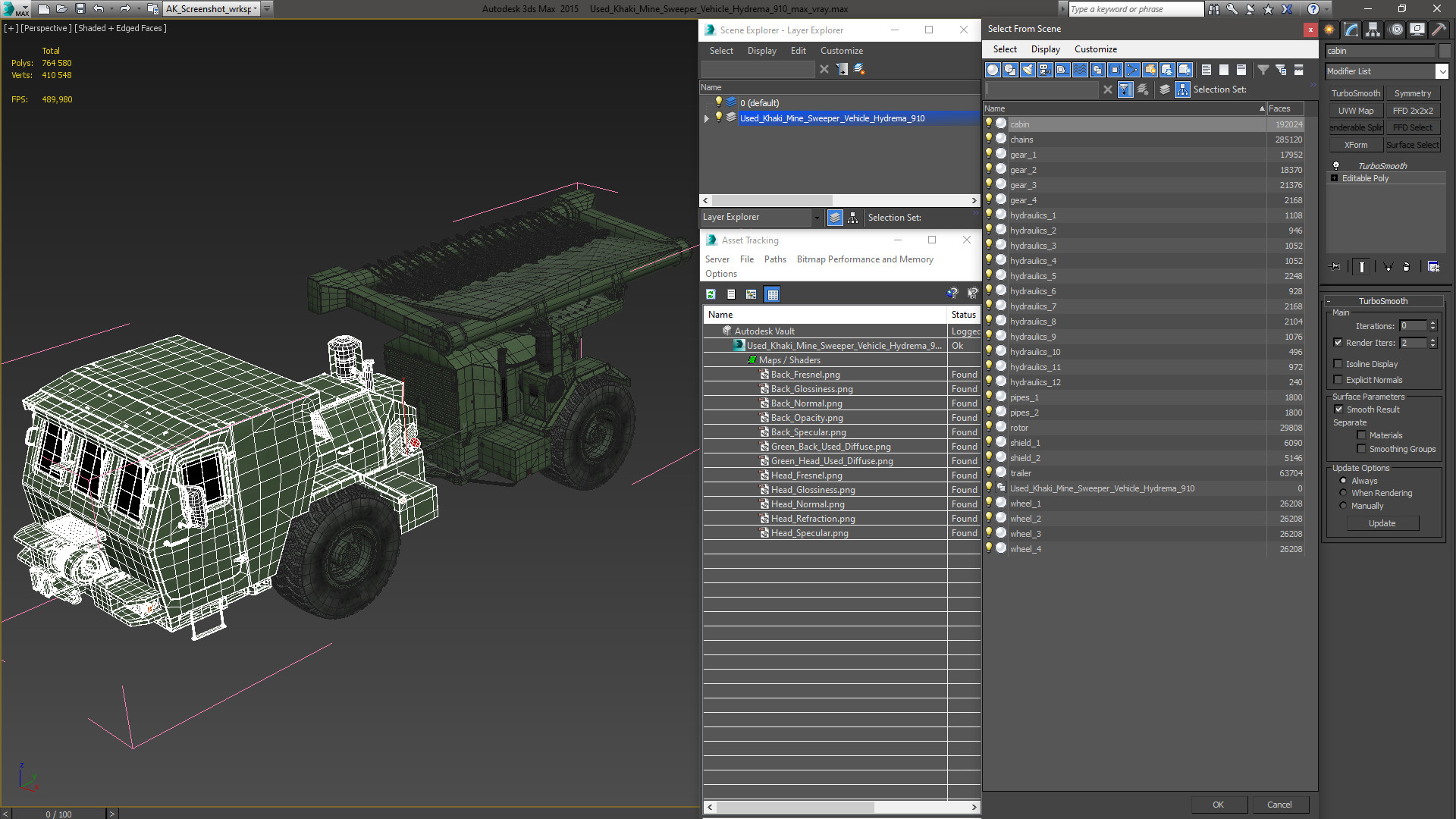Click the Pin Stack icon
This screenshot has height=819, width=1456.
(1335, 267)
